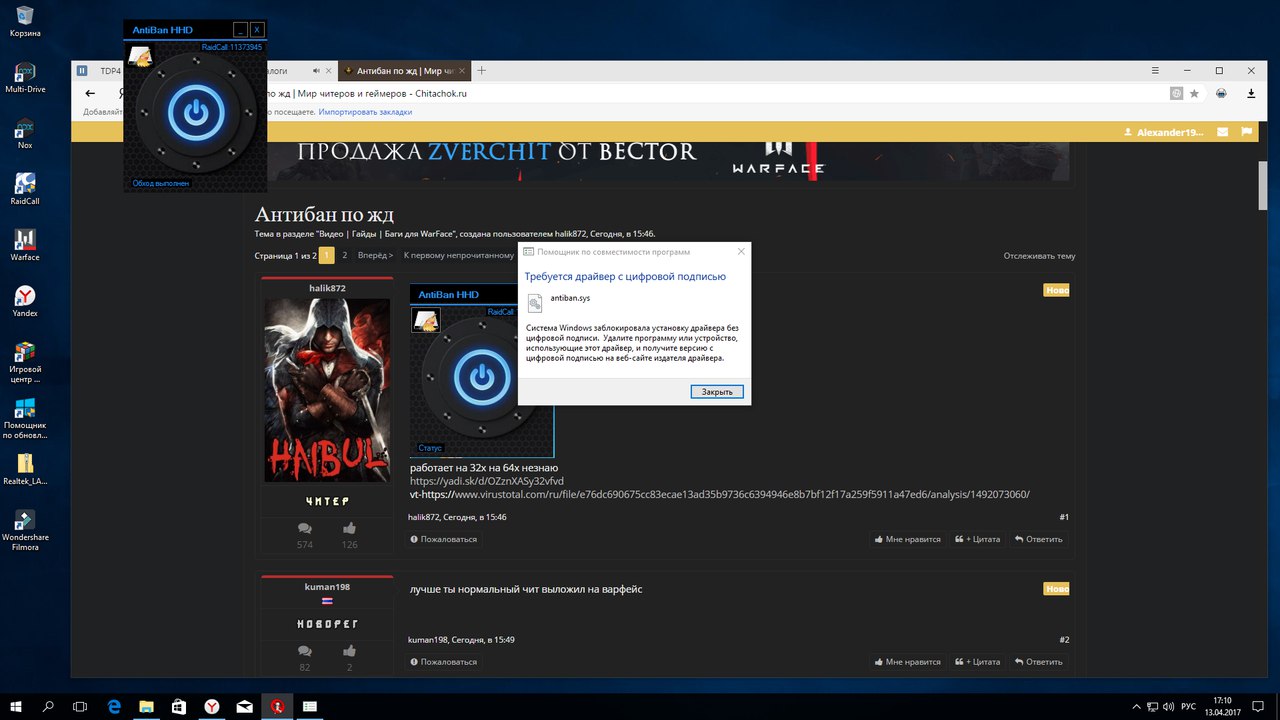Open the Помощник по обновлению desktop icon
The width and height of the screenshot is (1280, 720).
pyautogui.click(x=25, y=418)
